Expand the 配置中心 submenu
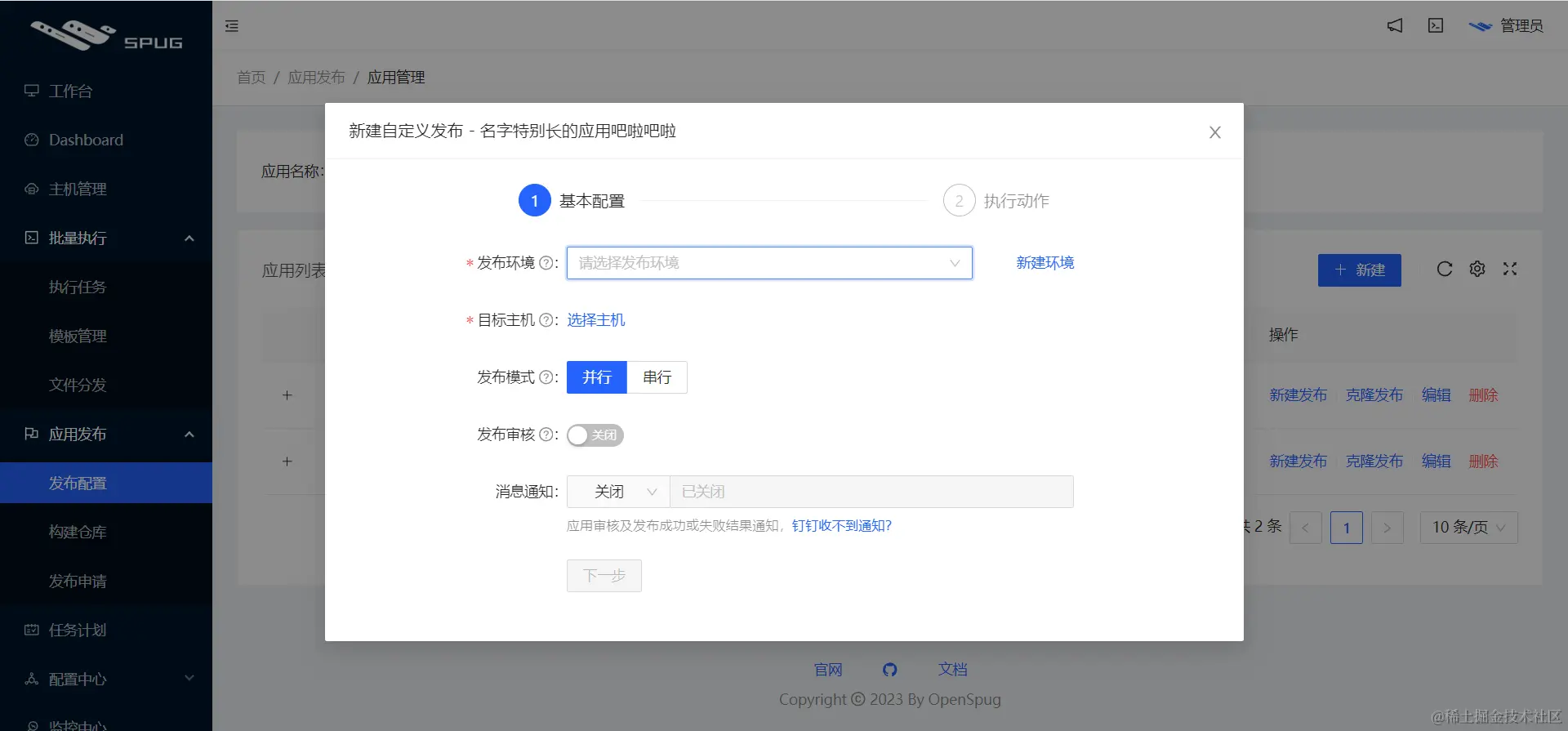 pos(106,679)
